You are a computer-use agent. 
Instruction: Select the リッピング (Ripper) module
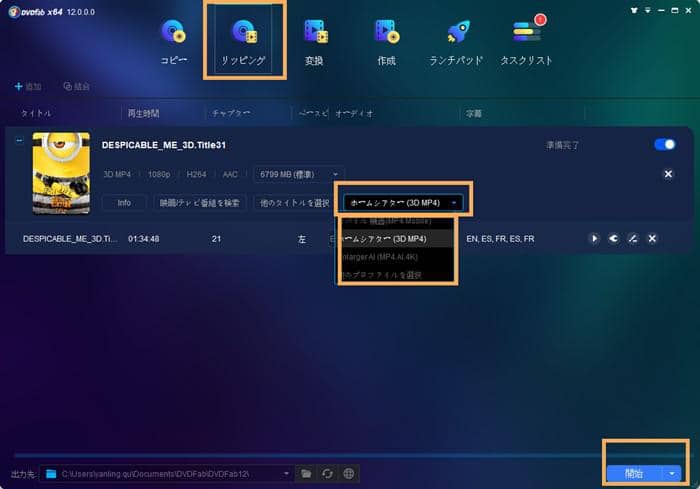click(244, 43)
